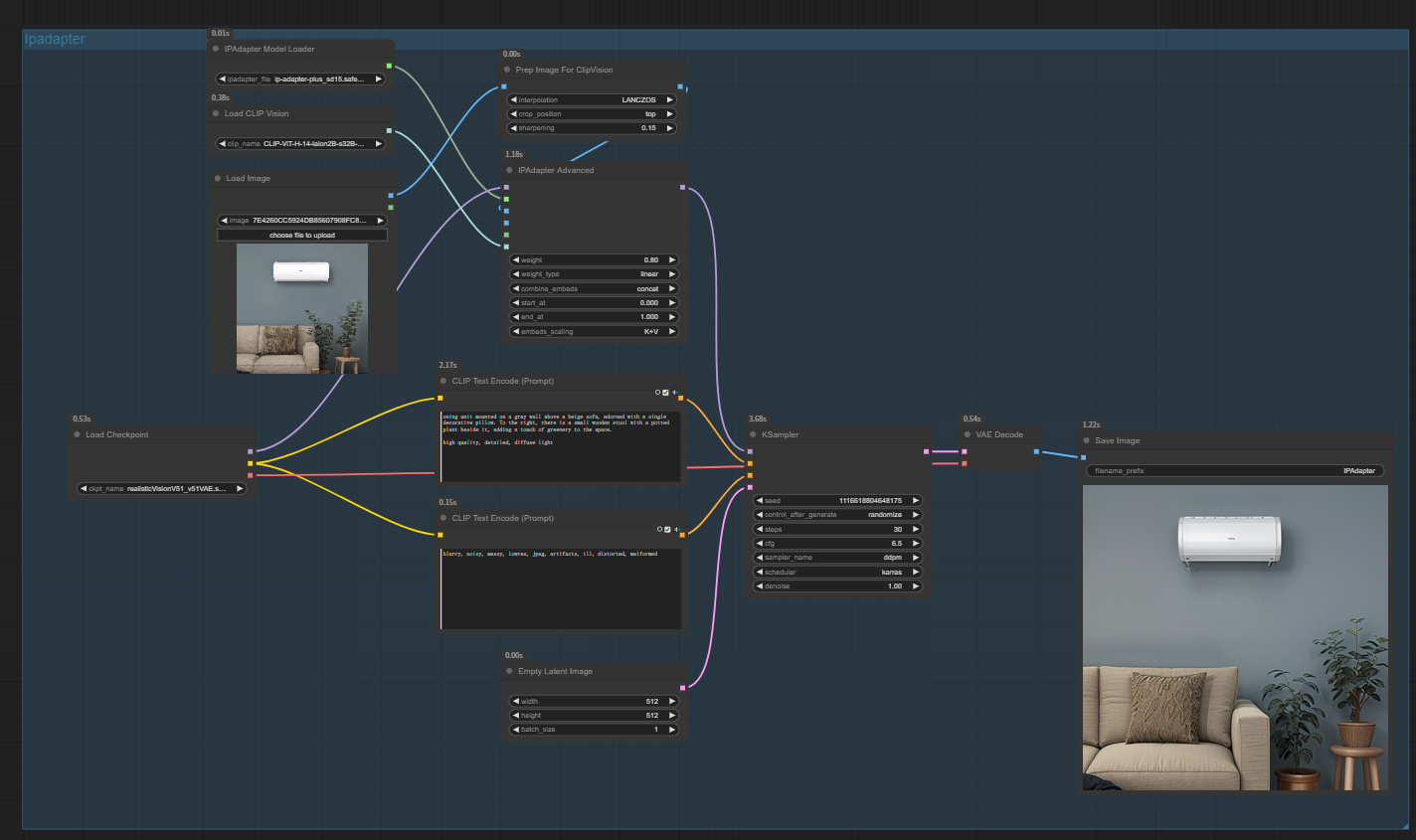Viewport: 1416px width, 840px height.
Task: Collapse the Save Image node dot
Action: [x=1085, y=440]
